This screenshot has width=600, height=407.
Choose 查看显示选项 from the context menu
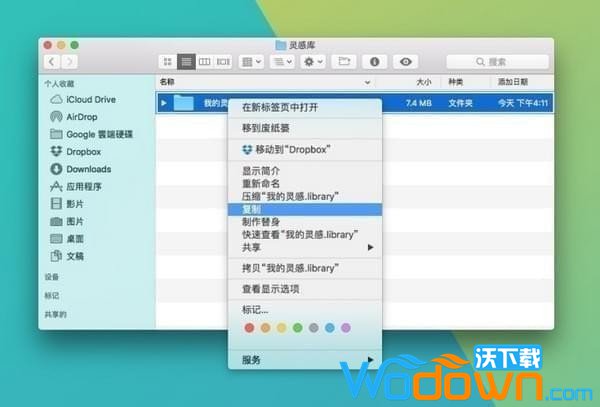[x=305, y=289]
